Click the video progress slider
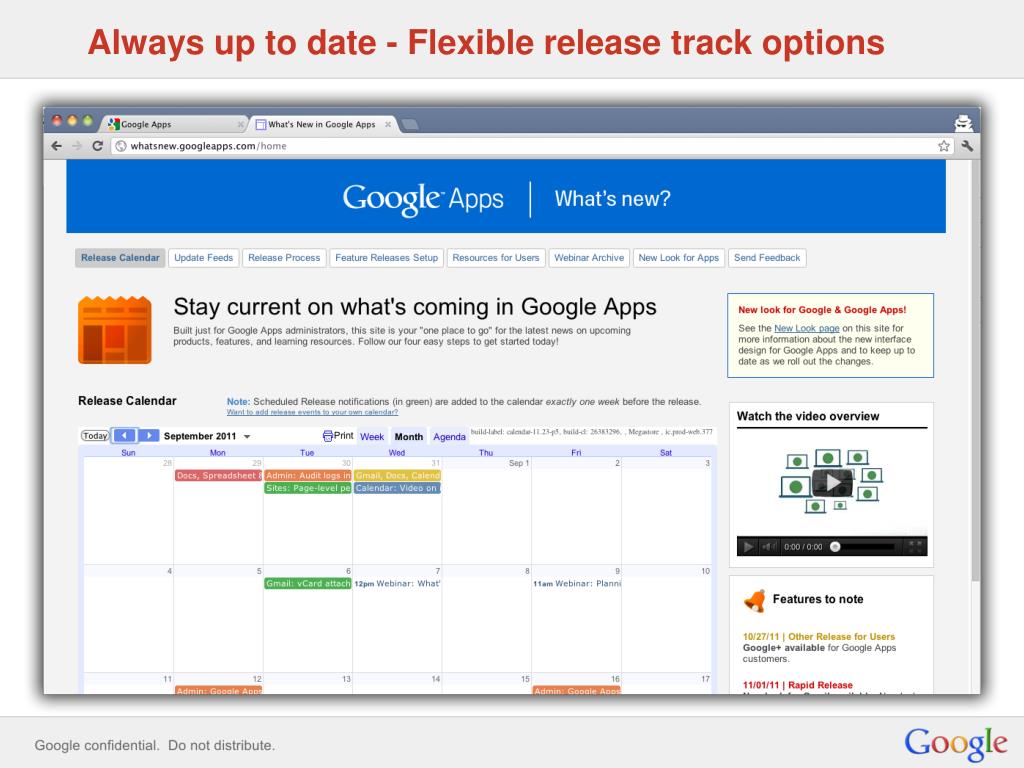Image resolution: width=1024 pixels, height=768 pixels. pyautogui.click(x=864, y=547)
